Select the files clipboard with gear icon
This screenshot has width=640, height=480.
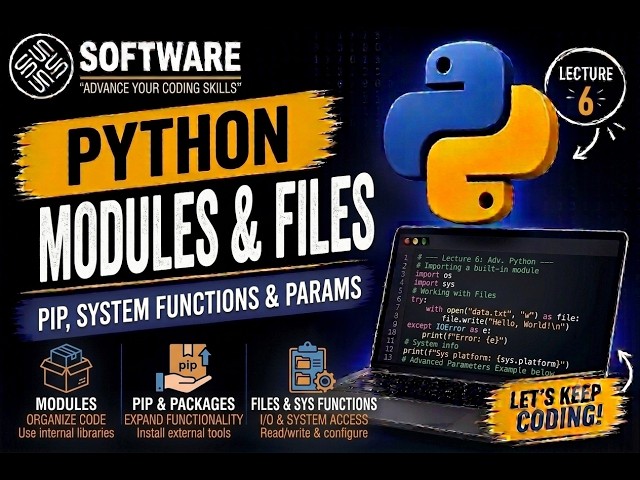(x=311, y=367)
